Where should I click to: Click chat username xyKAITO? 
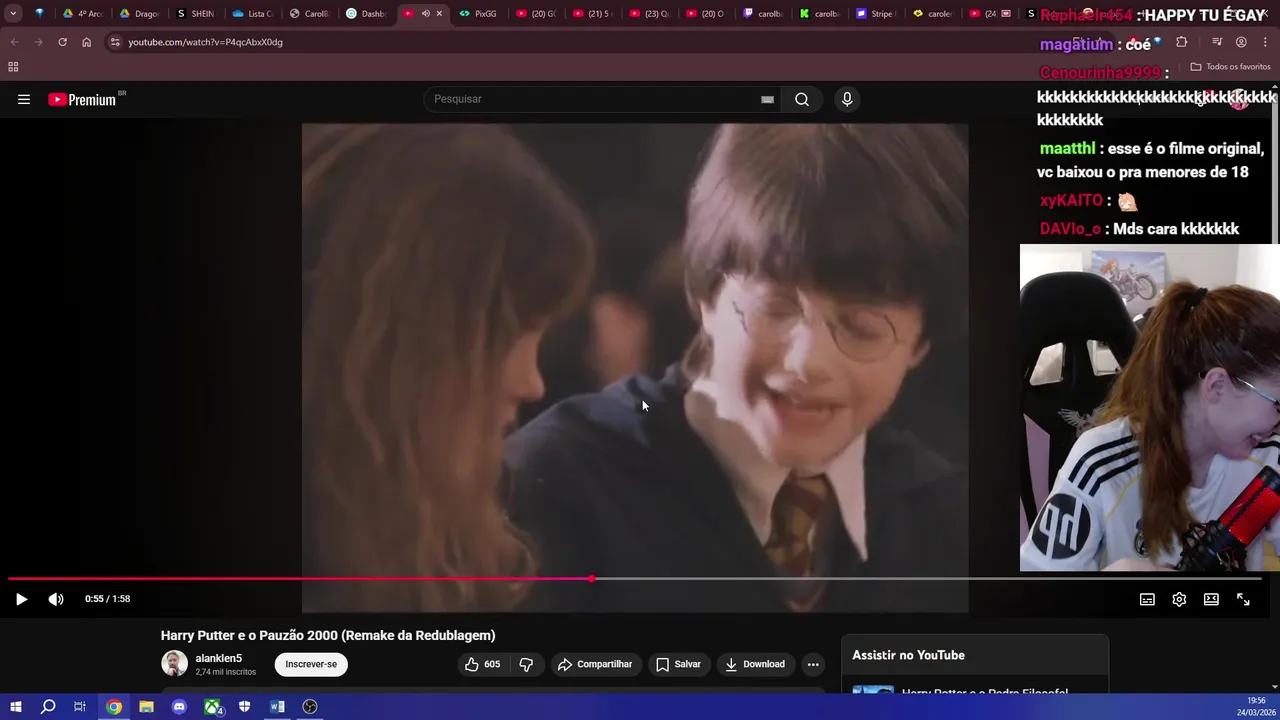(1071, 201)
